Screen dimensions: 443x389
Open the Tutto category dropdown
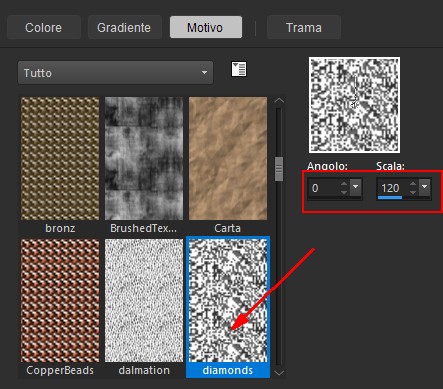point(115,73)
